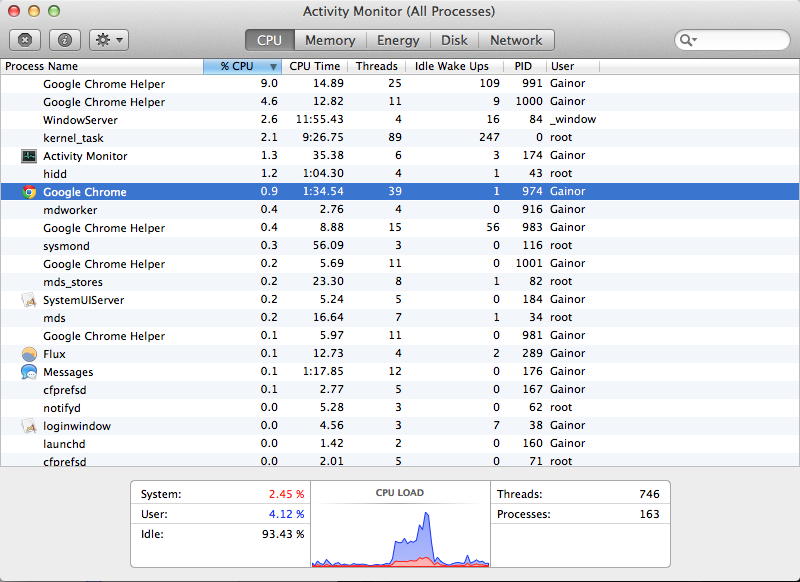Viewport: 800px width, 582px height.
Task: Select the cfprefsd row with PID 167
Action: (400, 390)
